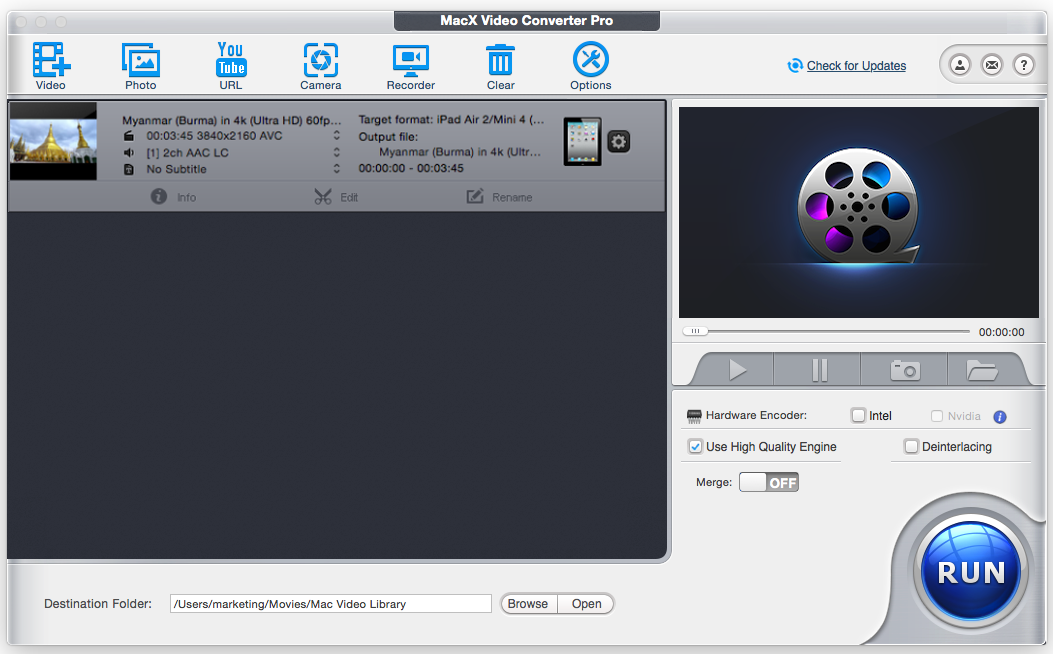Click the title "Myanmar (Burma) in 4k (Ultra HD) 60fp…"
The width and height of the screenshot is (1053, 654).
[x=232, y=120]
